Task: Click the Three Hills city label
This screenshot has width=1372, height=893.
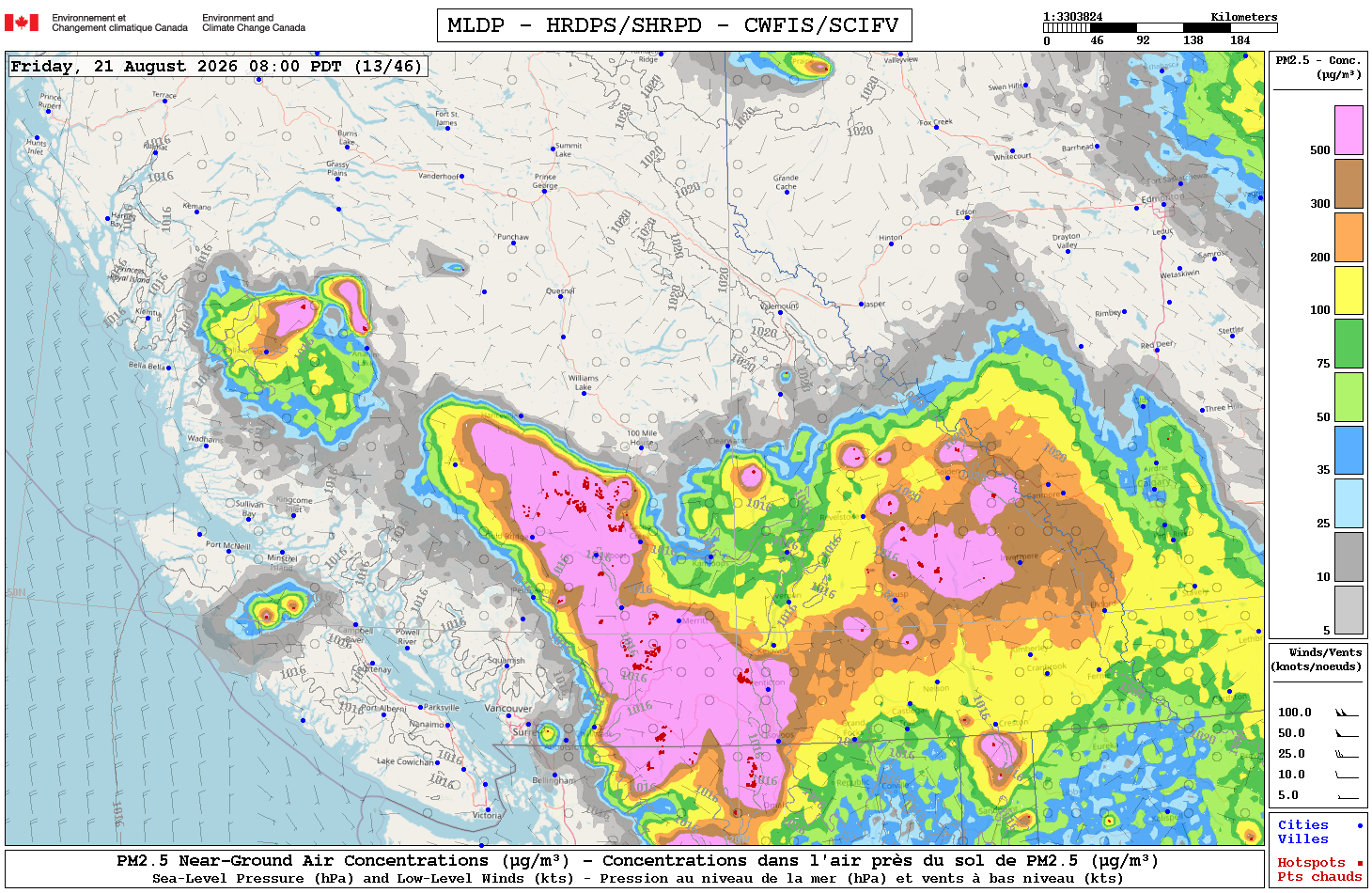Action: click(1223, 408)
